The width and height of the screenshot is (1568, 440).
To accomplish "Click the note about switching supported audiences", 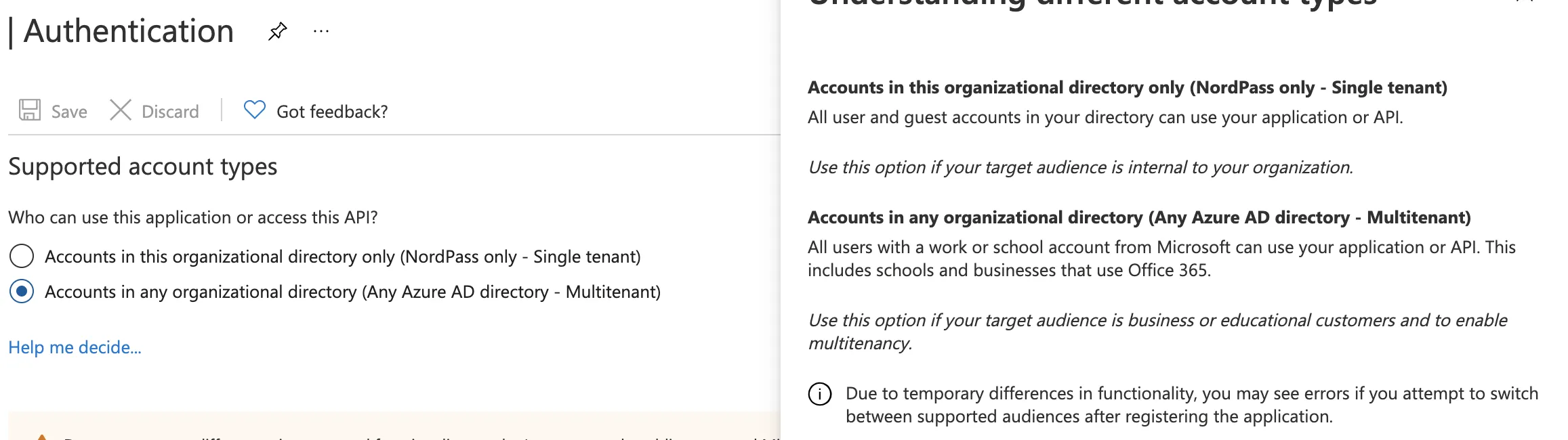I will pyautogui.click(x=1191, y=405).
